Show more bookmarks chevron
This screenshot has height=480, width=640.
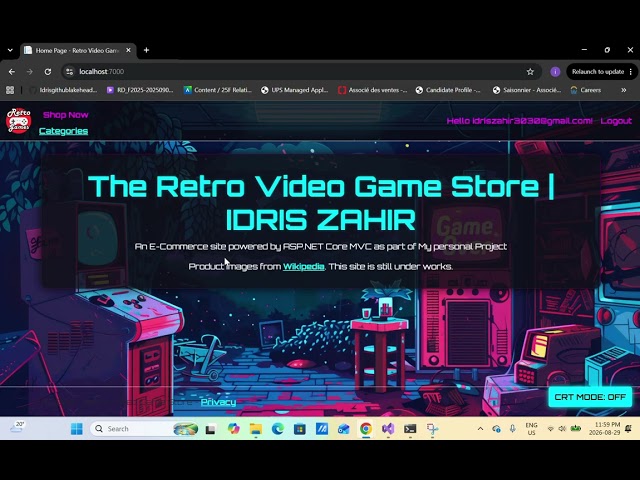pos(624,90)
